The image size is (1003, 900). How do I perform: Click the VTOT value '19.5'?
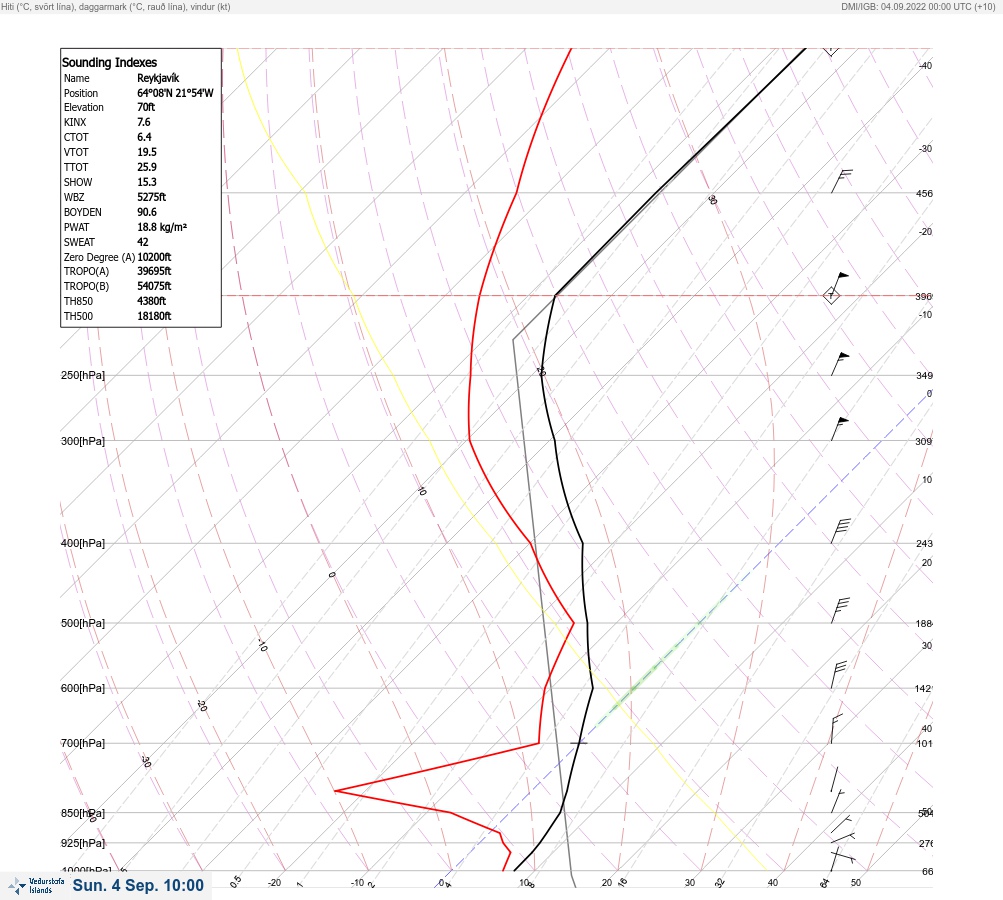point(147,152)
